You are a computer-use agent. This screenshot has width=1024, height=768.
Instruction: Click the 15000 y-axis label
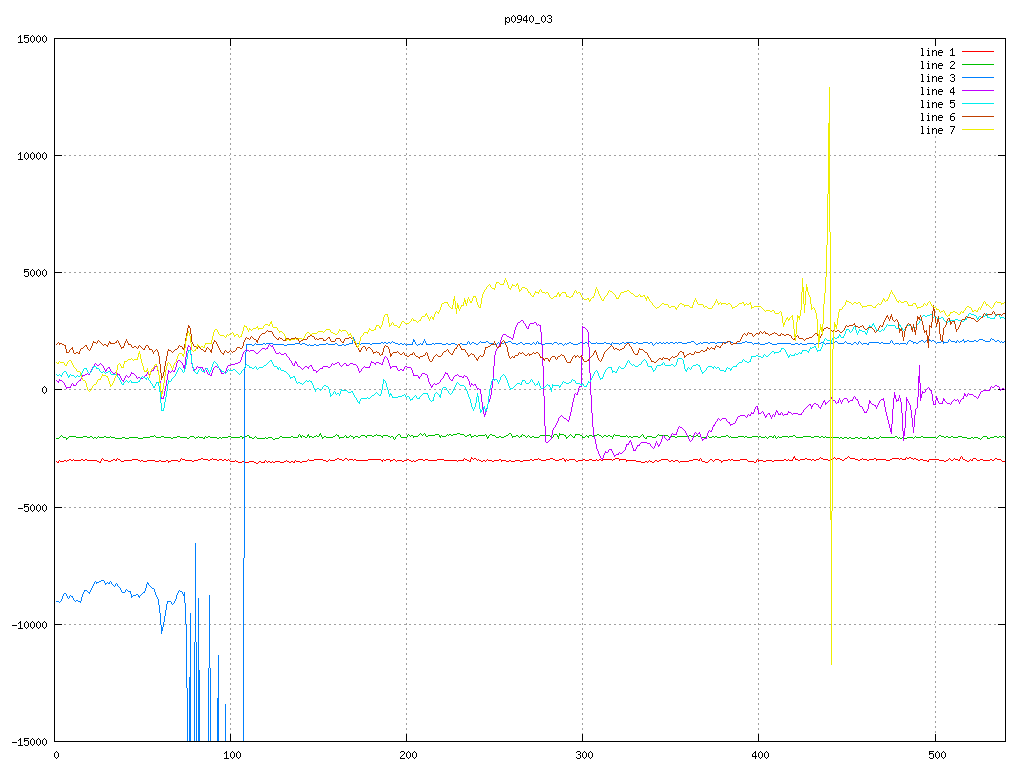pyautogui.click(x=31, y=39)
